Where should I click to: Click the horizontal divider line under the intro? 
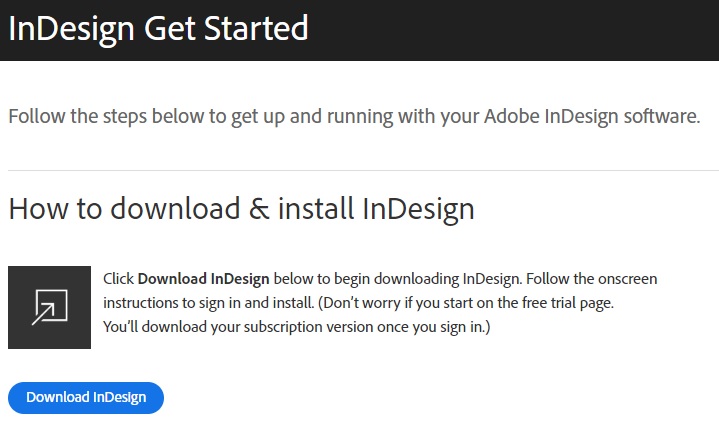coord(360,170)
